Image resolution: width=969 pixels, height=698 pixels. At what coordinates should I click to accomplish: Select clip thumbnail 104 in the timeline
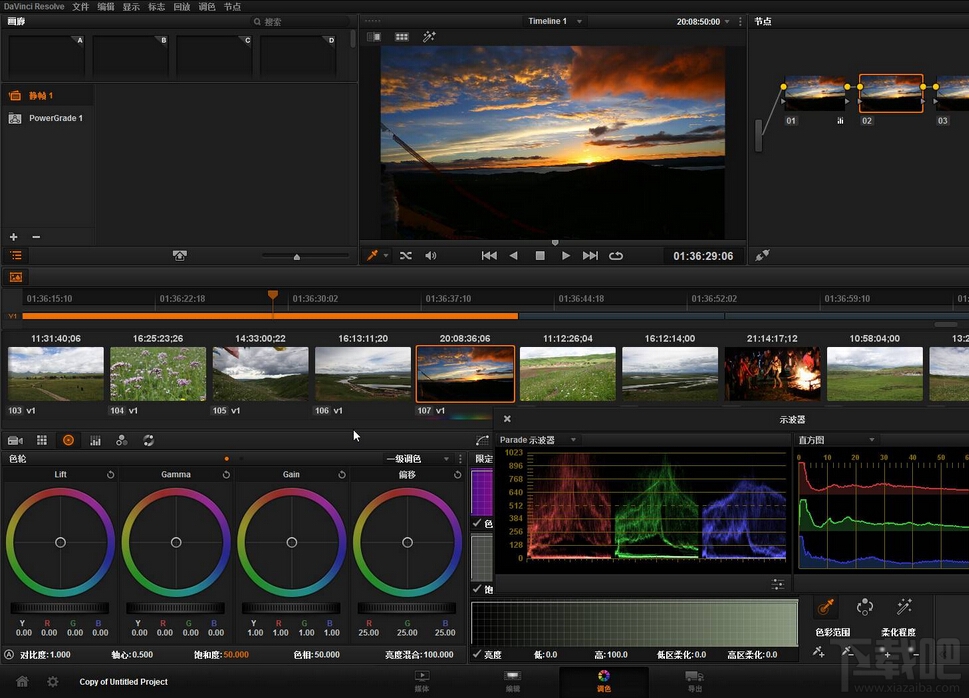pyautogui.click(x=158, y=374)
